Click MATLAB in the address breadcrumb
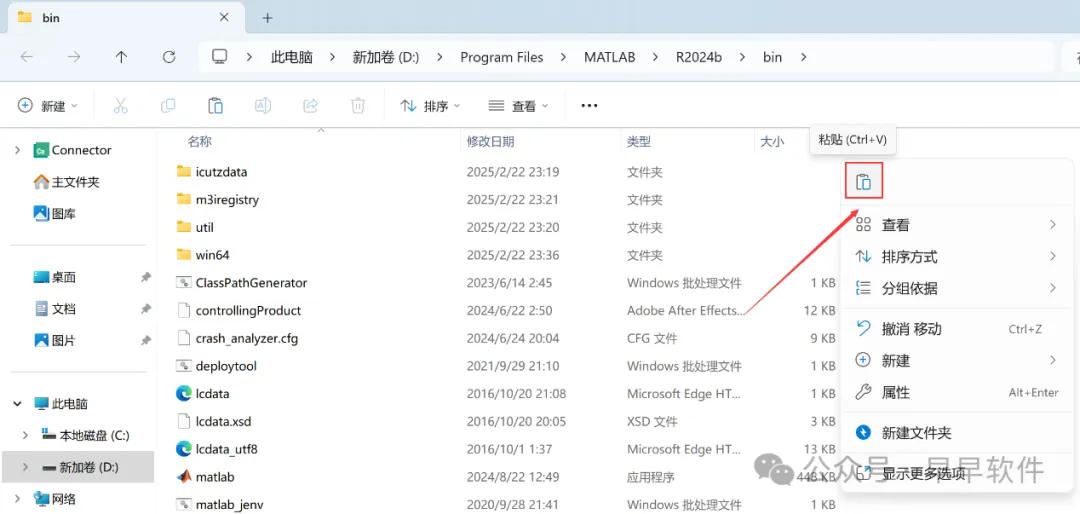The width and height of the screenshot is (1080, 514). click(610, 57)
